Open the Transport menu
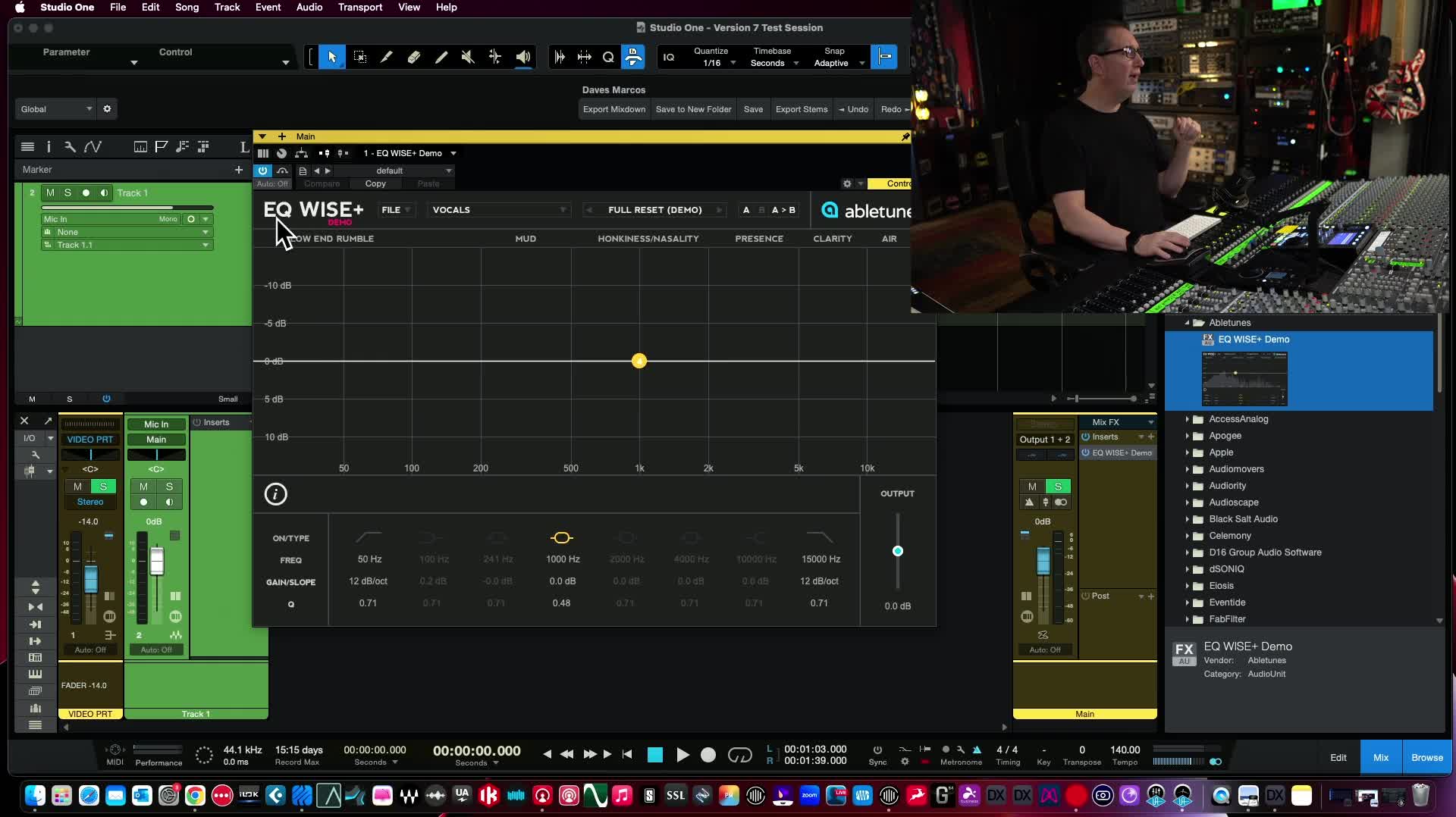This screenshot has height=817, width=1456. [x=360, y=7]
